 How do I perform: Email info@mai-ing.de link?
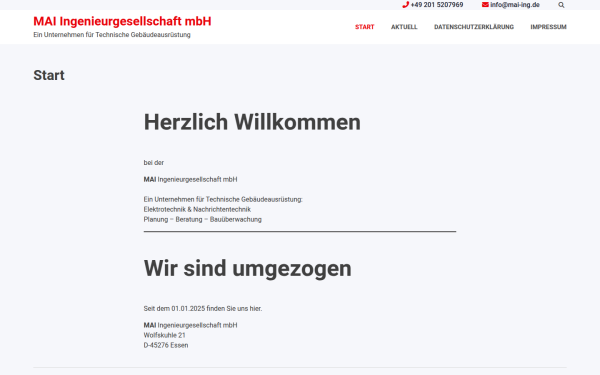tap(515, 5)
